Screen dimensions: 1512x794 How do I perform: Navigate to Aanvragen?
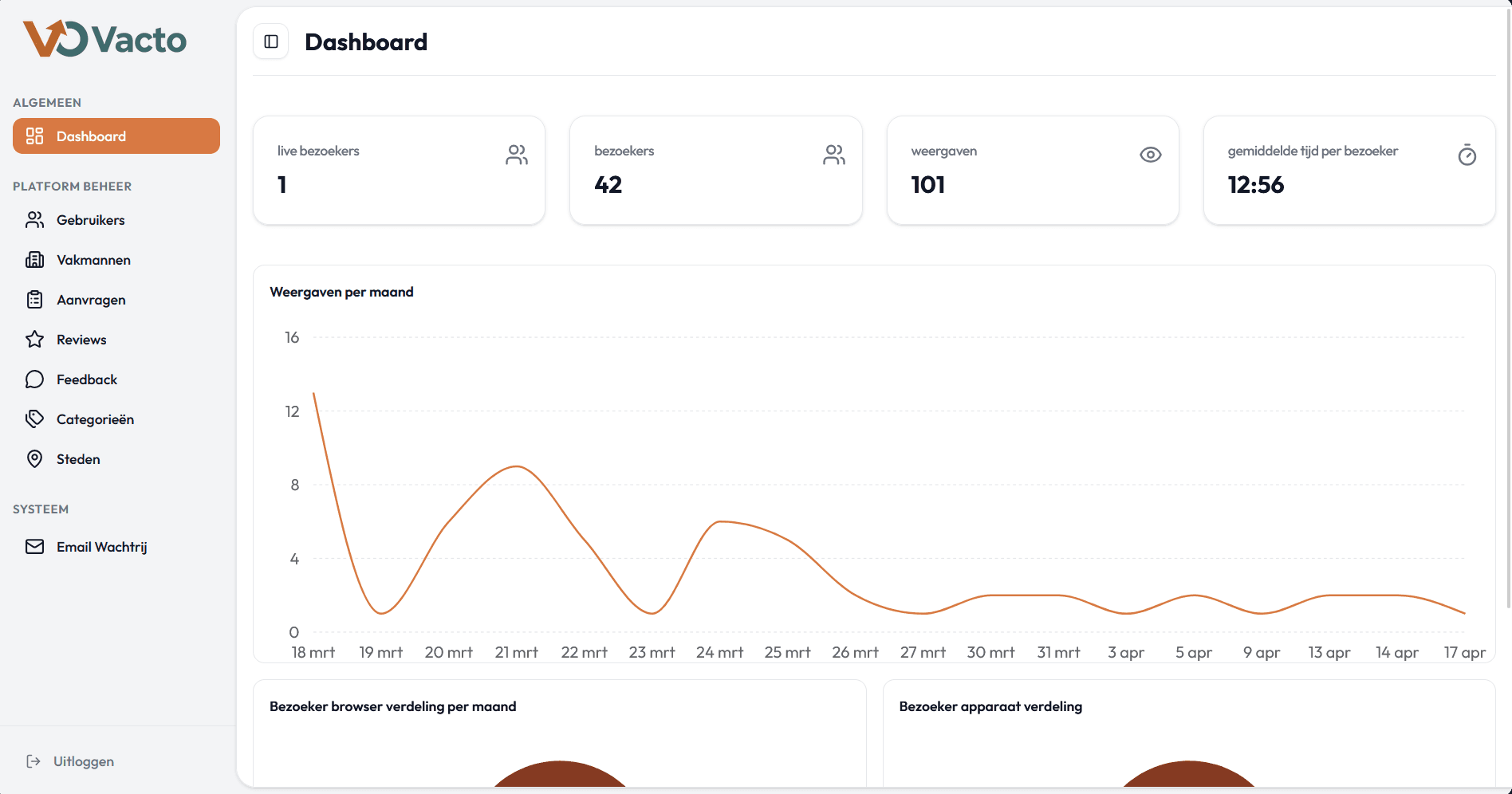[116, 300]
